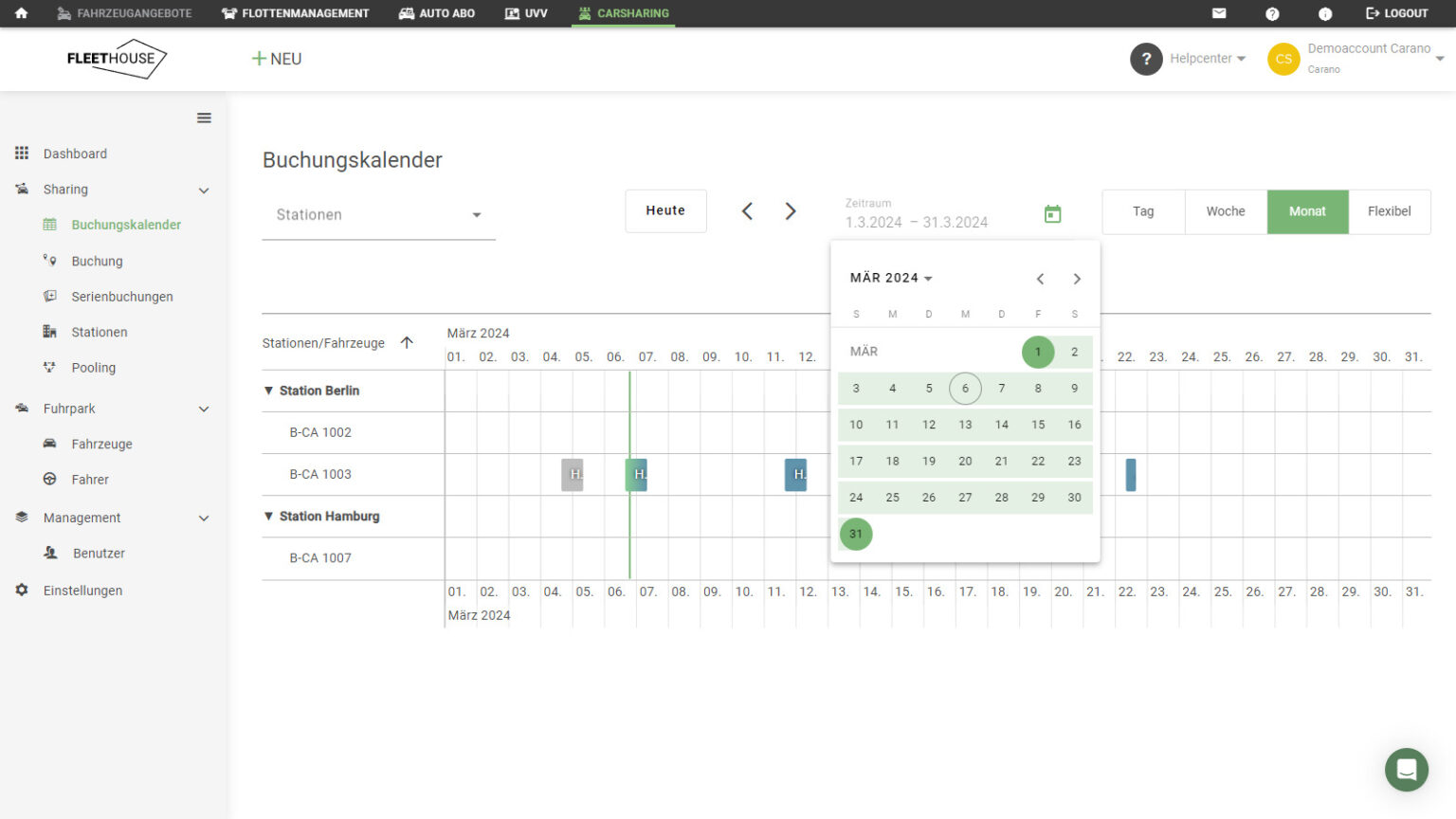Open the Zeitraum calendar picker icon
Screen dimensions: 1456x819
[x=1052, y=214]
